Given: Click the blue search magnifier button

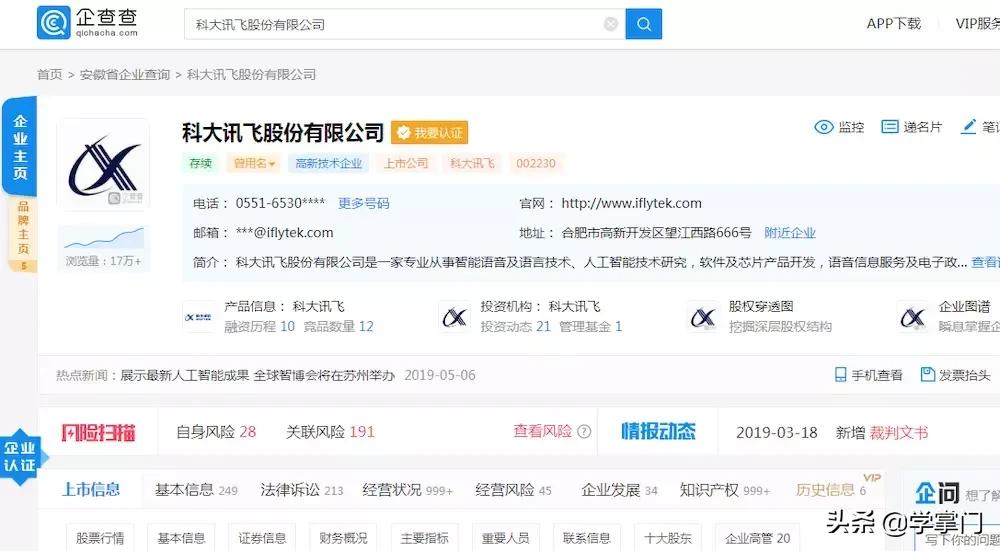Looking at the screenshot, I should 643,24.
